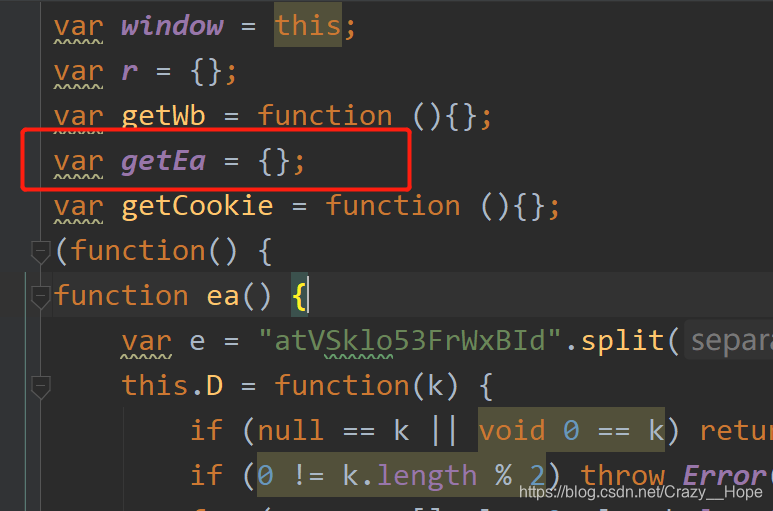Screen dimensions: 773x511
Task: Click the 'Error' identifier after throw
Action: [725, 476]
